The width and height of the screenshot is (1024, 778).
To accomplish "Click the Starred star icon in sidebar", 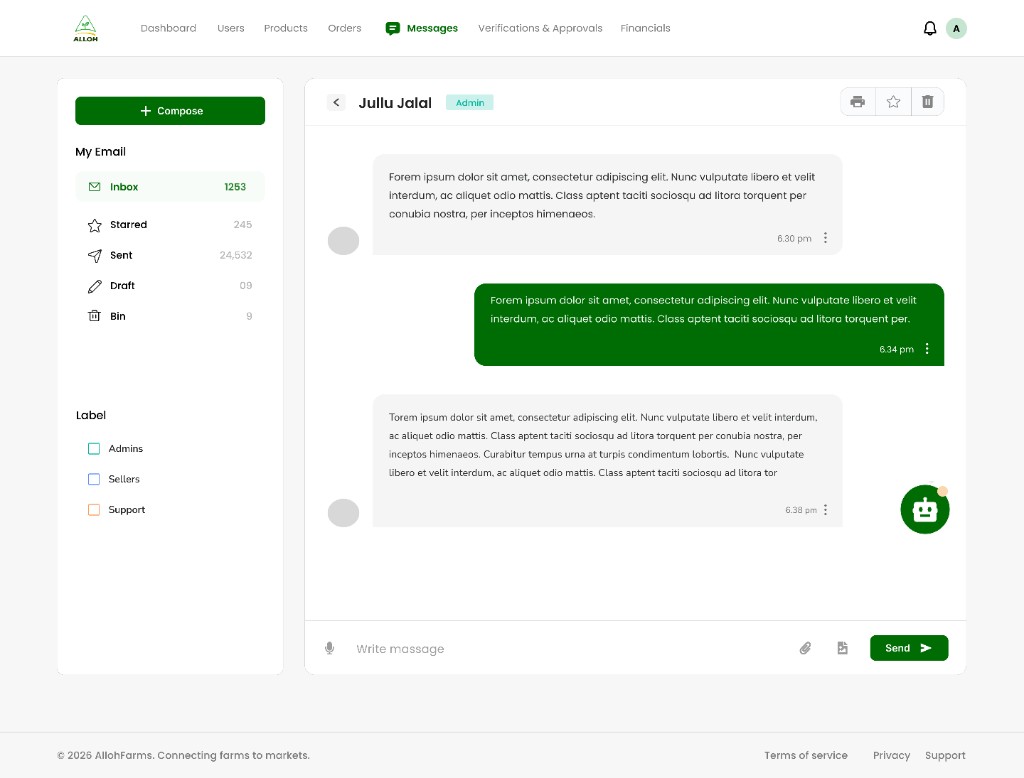I will coord(95,225).
